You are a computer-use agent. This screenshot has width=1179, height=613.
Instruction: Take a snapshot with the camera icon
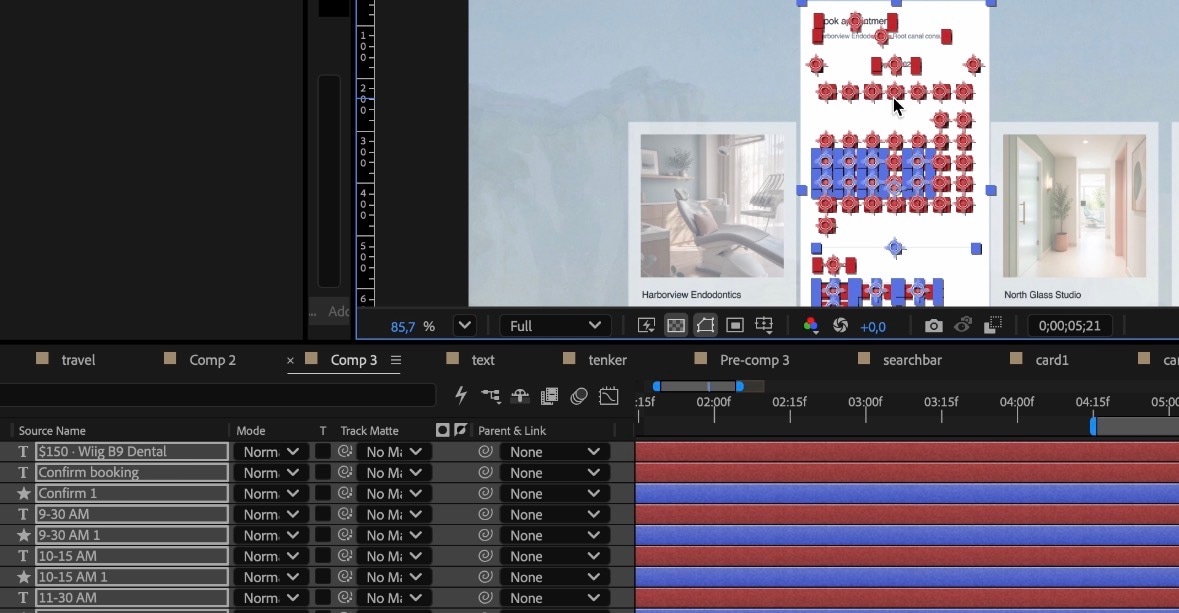(x=933, y=325)
